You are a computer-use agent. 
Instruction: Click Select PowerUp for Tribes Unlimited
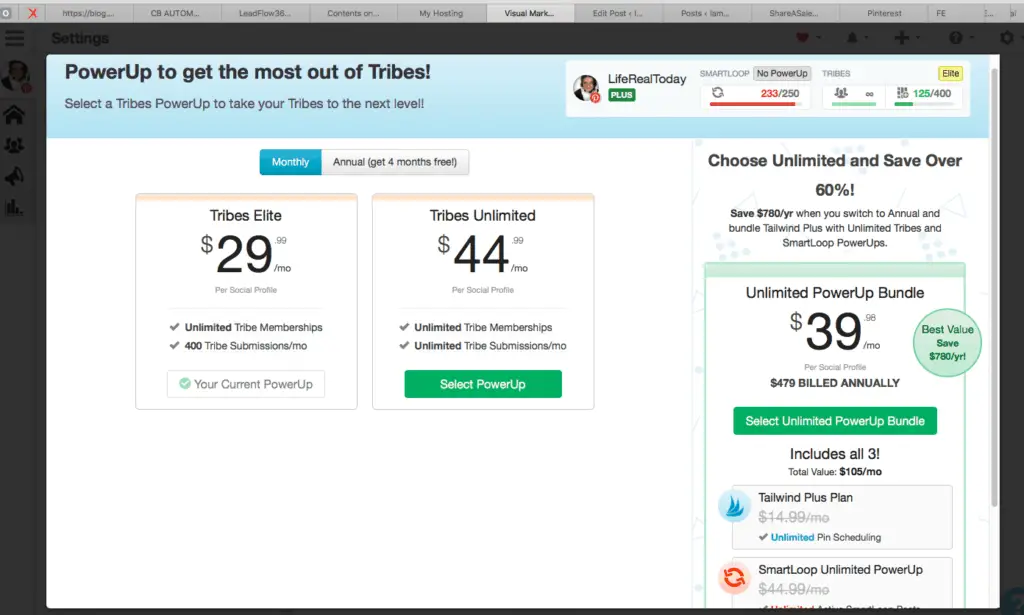click(x=483, y=384)
